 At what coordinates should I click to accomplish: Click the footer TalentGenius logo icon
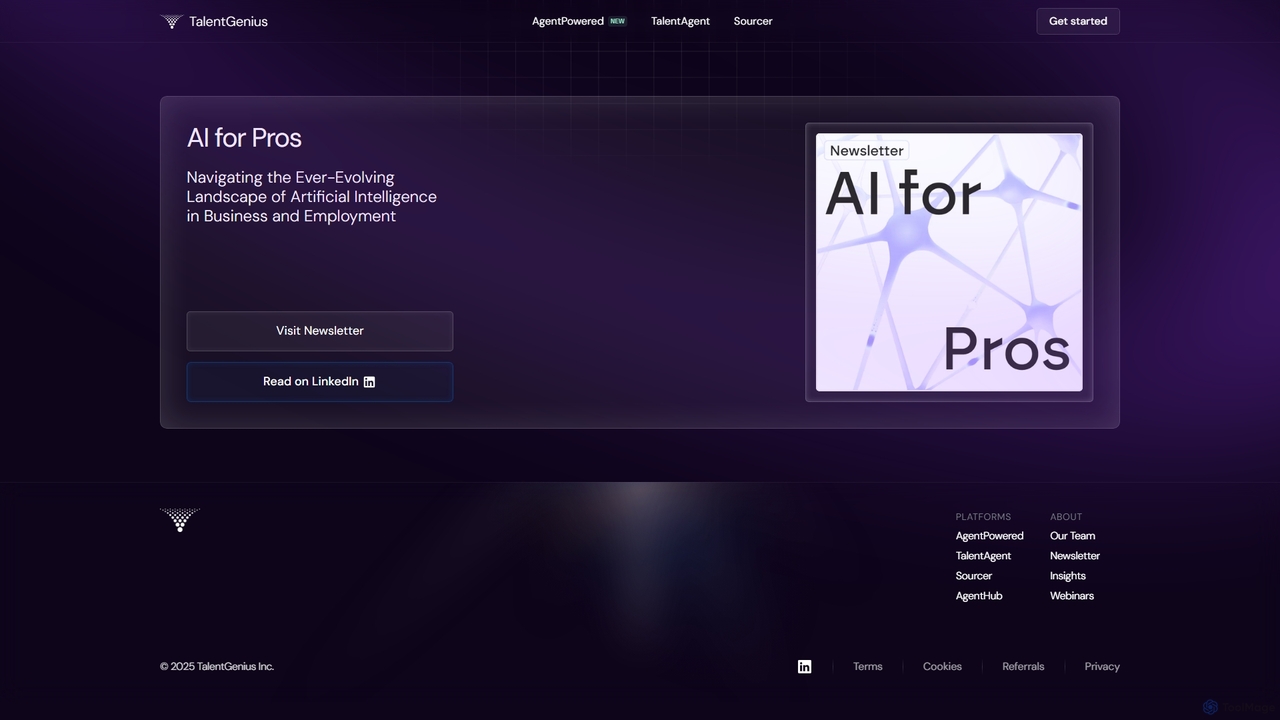(x=180, y=520)
